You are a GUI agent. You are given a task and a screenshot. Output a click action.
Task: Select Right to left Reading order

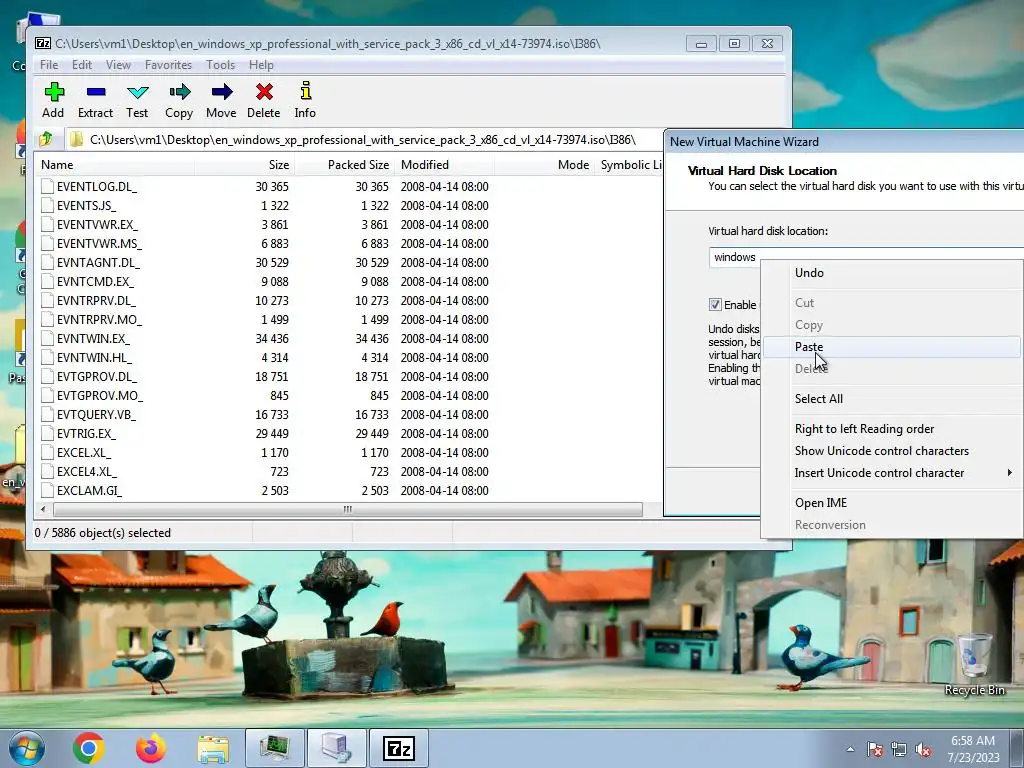coord(891,429)
